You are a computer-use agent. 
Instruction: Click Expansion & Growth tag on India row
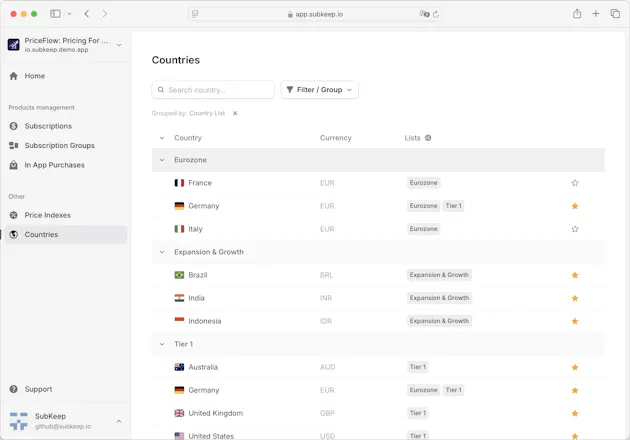point(439,298)
